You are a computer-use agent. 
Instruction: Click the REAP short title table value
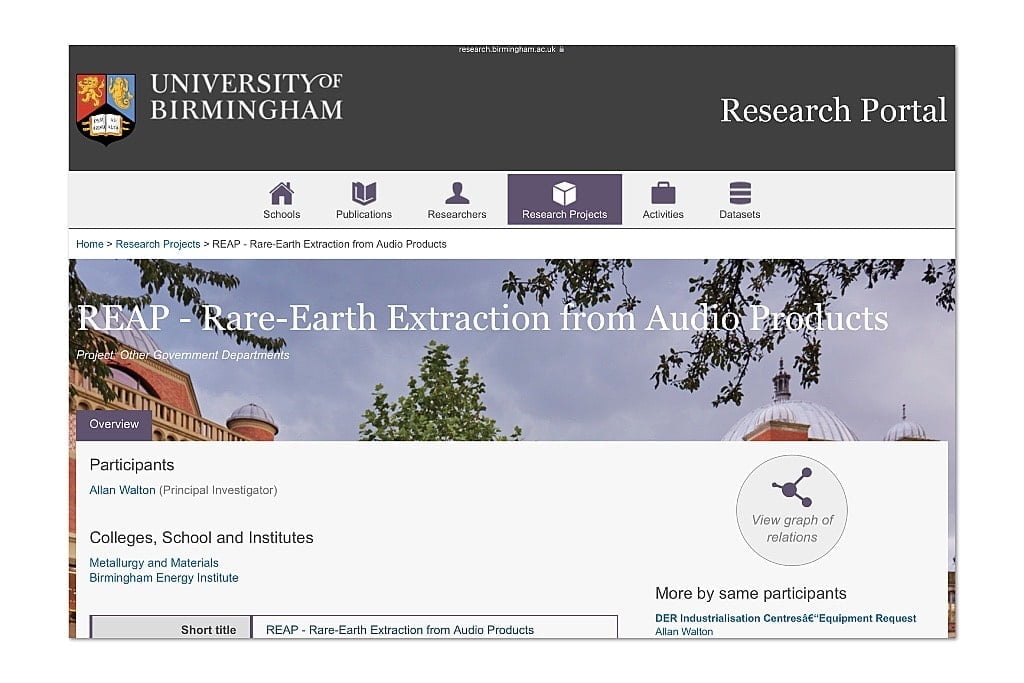(400, 630)
